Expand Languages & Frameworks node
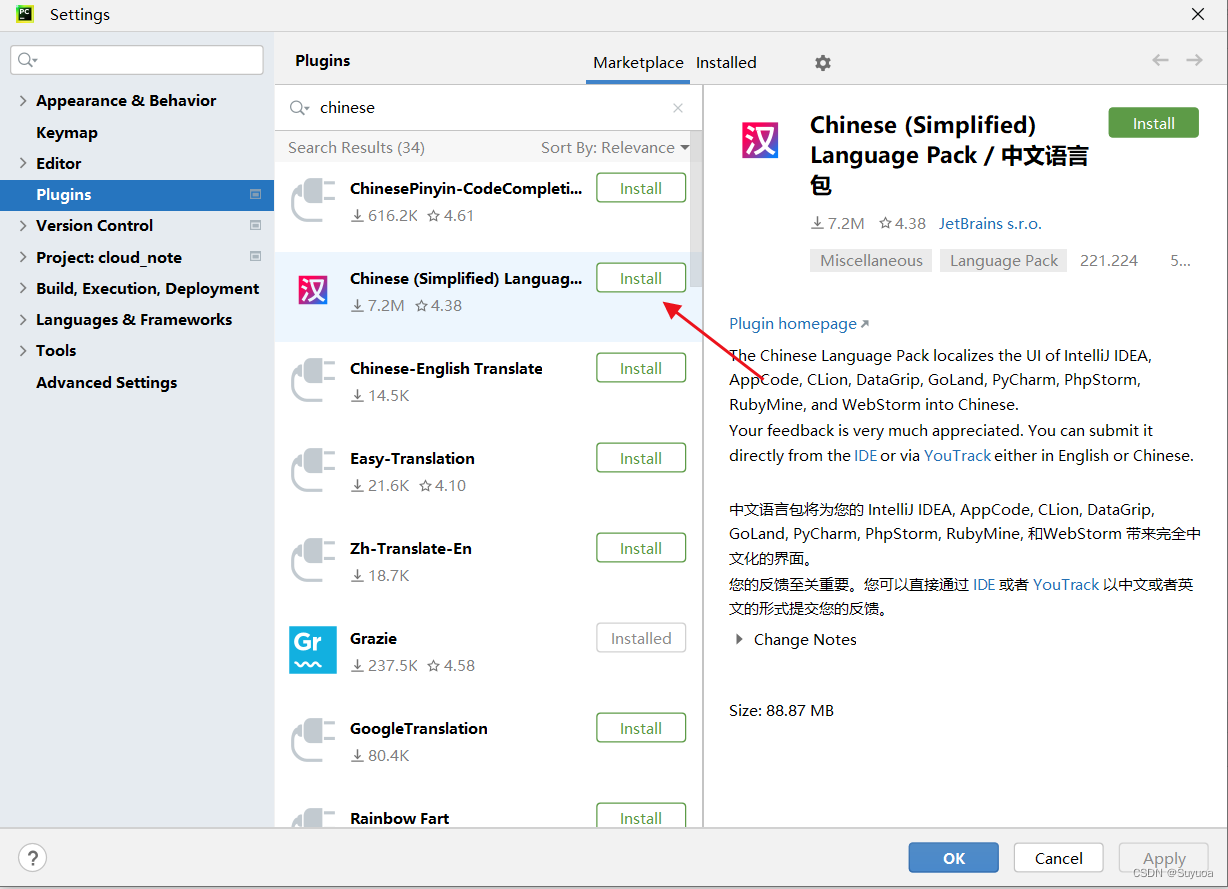Viewport: 1228px width, 889px height. [23, 320]
